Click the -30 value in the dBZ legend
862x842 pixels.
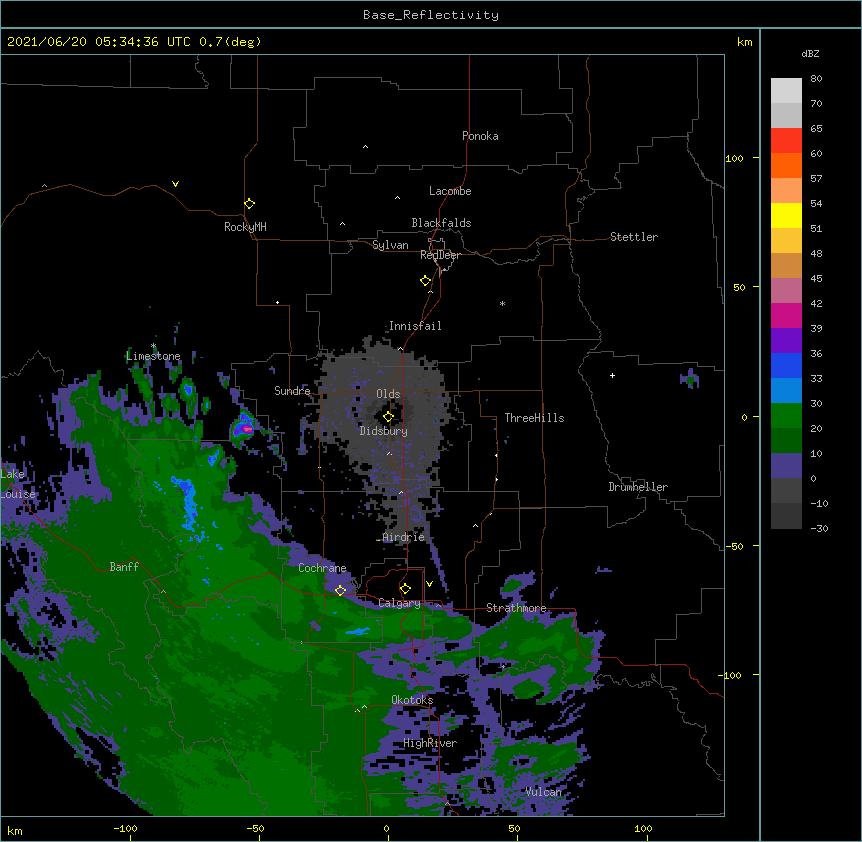click(x=819, y=528)
